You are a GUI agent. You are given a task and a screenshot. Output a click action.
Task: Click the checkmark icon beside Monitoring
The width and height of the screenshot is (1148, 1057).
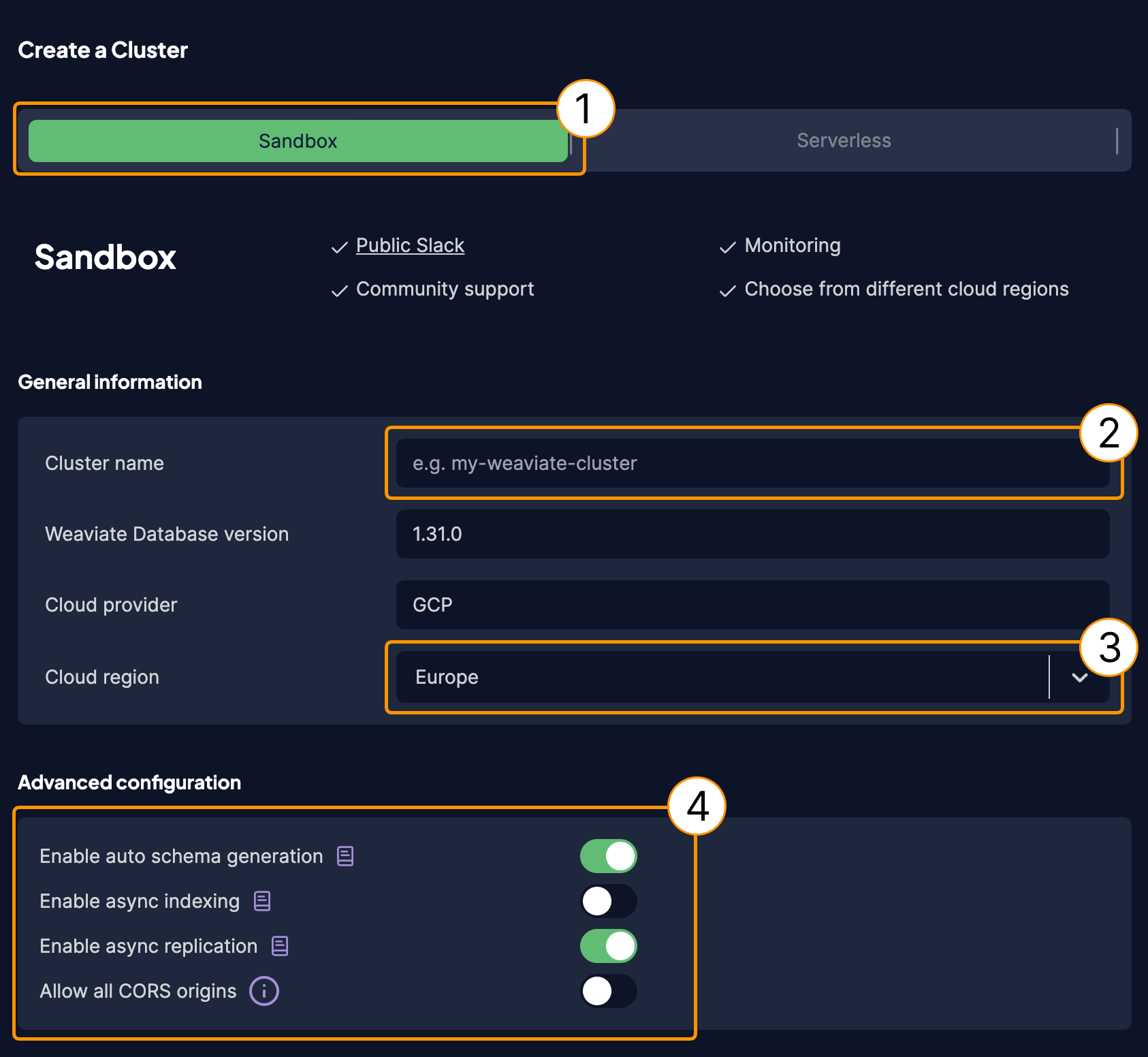pos(728,247)
